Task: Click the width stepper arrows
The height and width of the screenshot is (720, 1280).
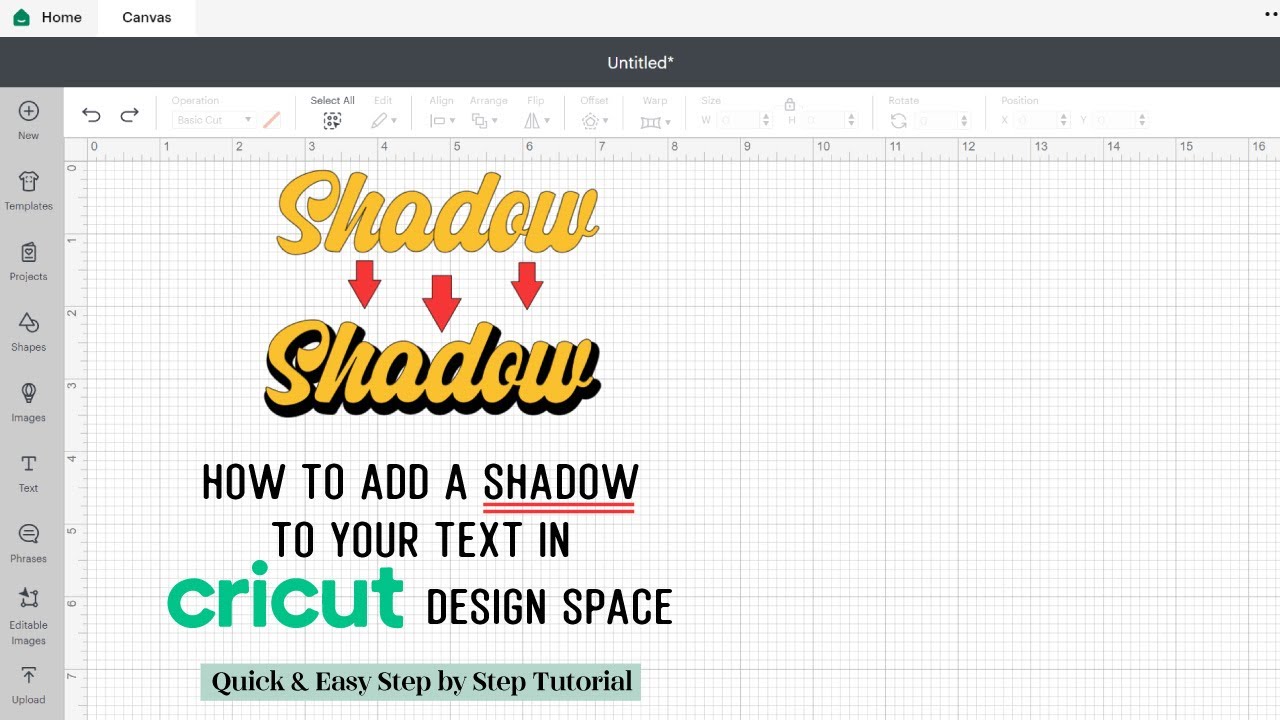Action: 767,120
